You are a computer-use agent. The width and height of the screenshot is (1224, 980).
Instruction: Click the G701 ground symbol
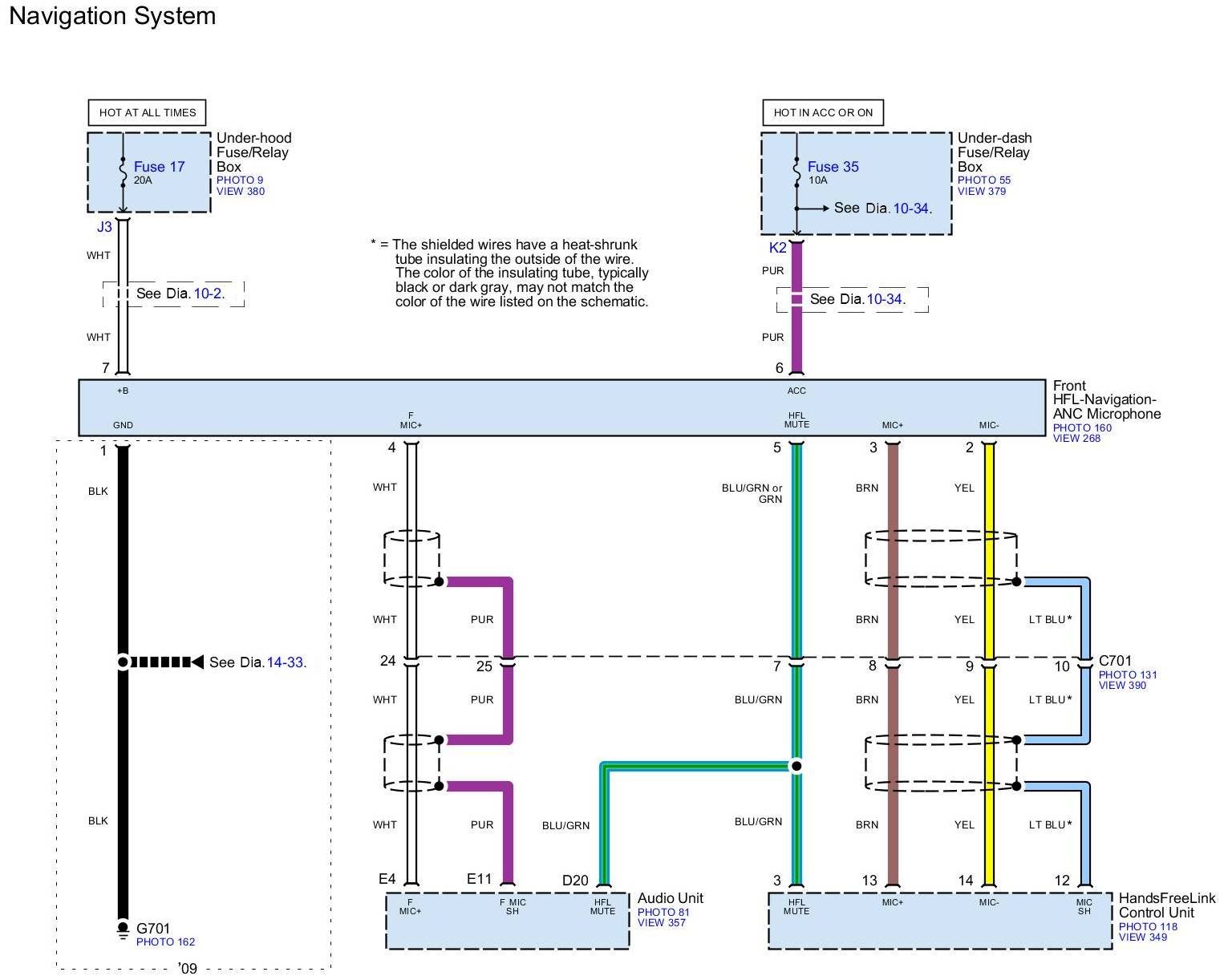click(x=123, y=929)
